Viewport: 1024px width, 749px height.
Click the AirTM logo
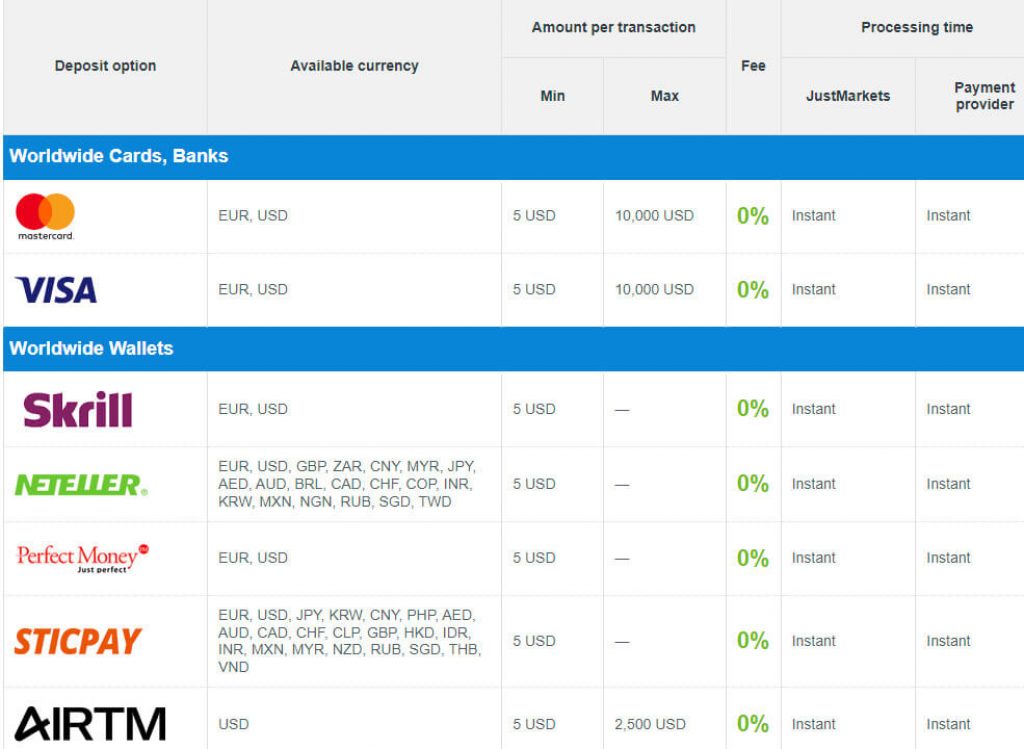90,724
